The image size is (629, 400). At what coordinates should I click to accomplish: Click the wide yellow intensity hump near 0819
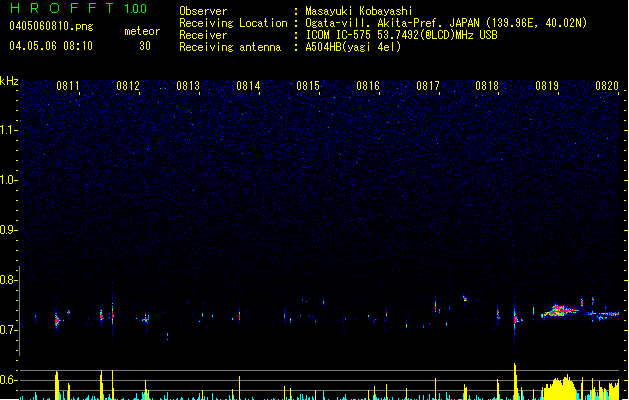[x=560, y=388]
